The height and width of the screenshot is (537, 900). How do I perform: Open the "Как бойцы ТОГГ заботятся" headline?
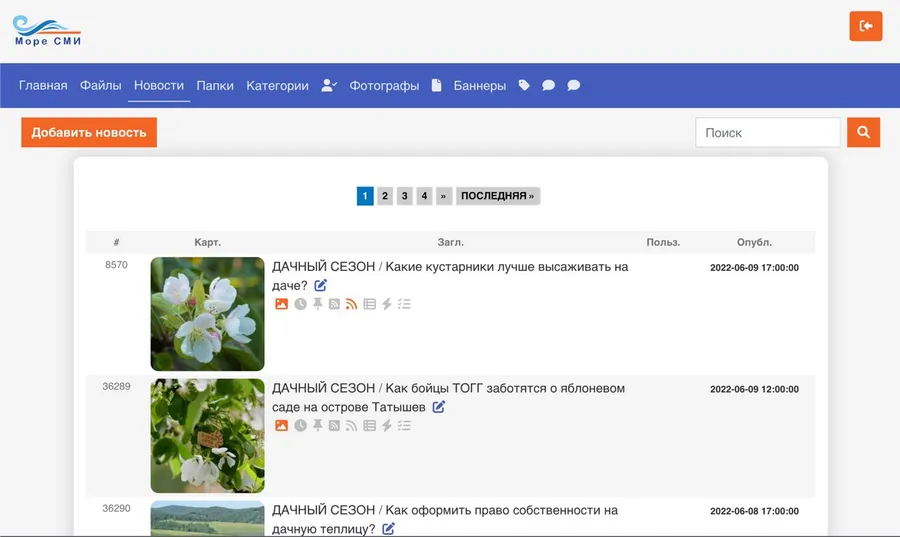448,398
